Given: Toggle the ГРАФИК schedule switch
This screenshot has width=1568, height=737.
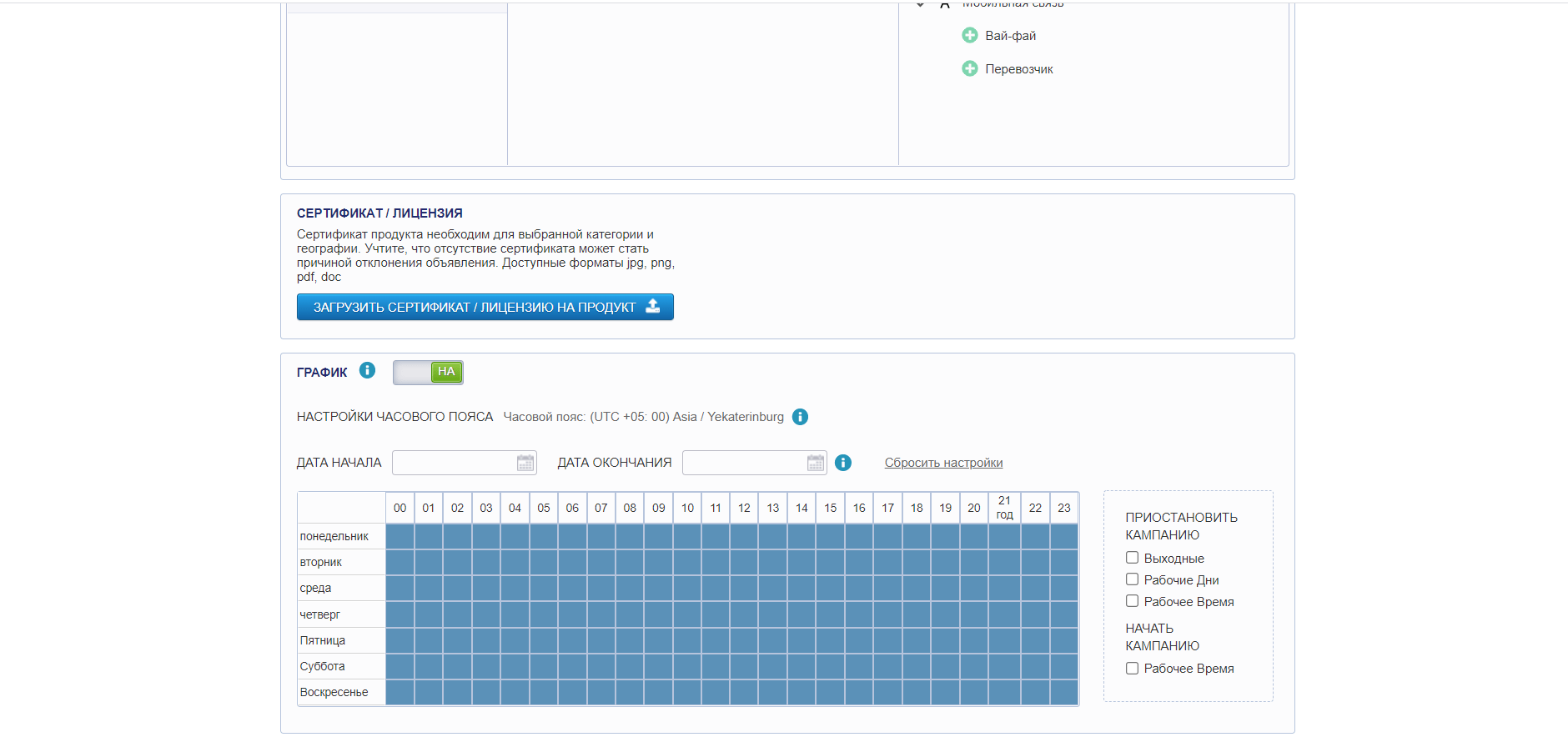Looking at the screenshot, I should pyautogui.click(x=428, y=372).
